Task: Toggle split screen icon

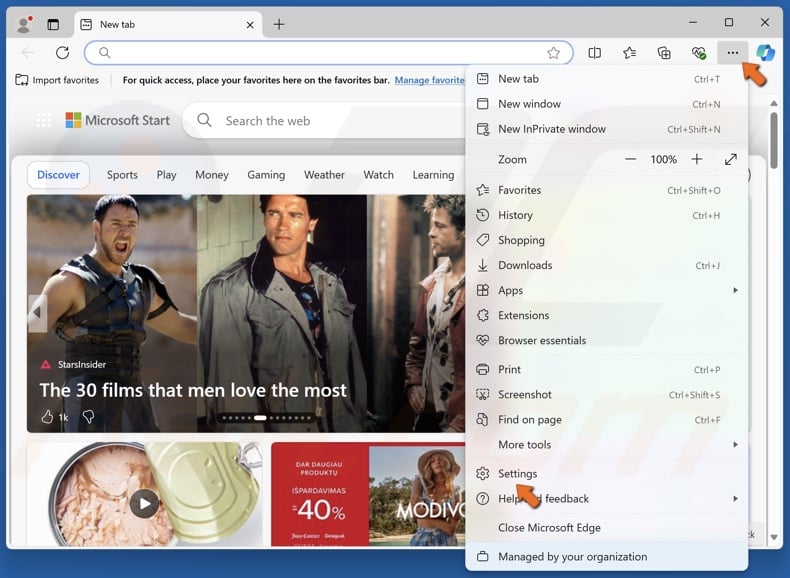Action: (595, 52)
